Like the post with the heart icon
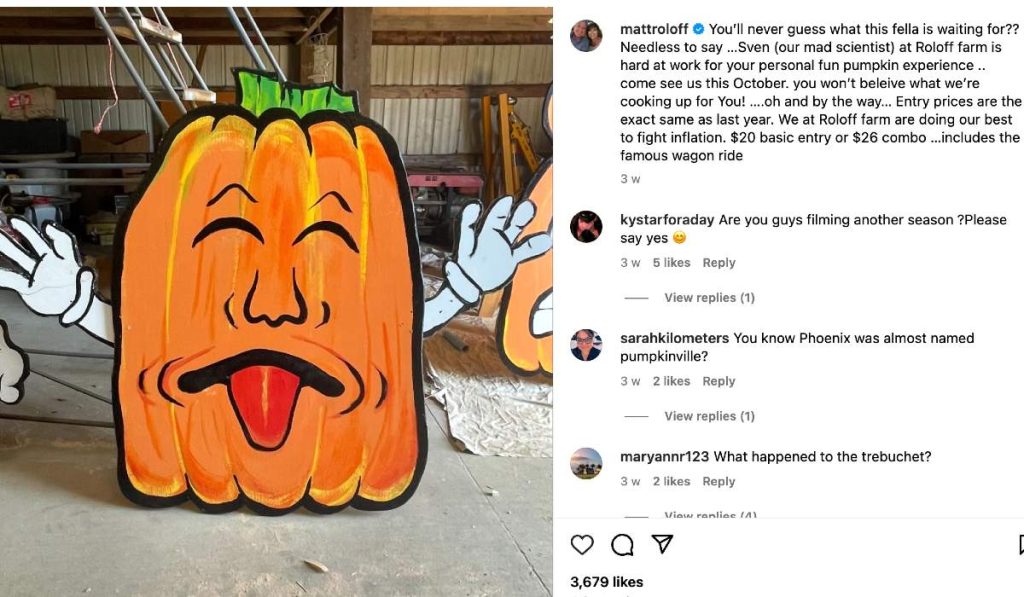The width and height of the screenshot is (1024, 597). pyautogui.click(x=582, y=545)
